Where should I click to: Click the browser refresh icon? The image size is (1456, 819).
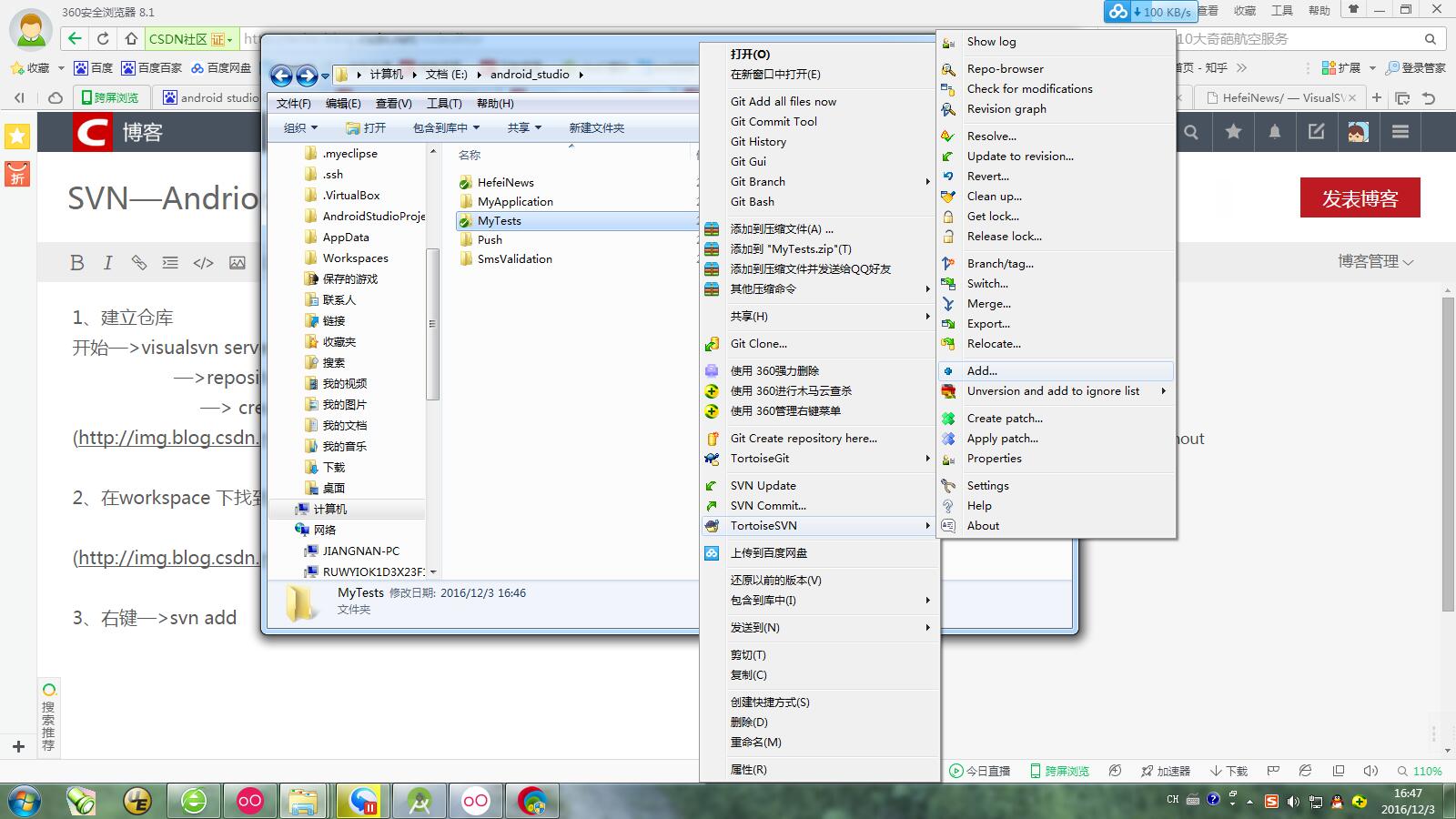[x=103, y=39]
